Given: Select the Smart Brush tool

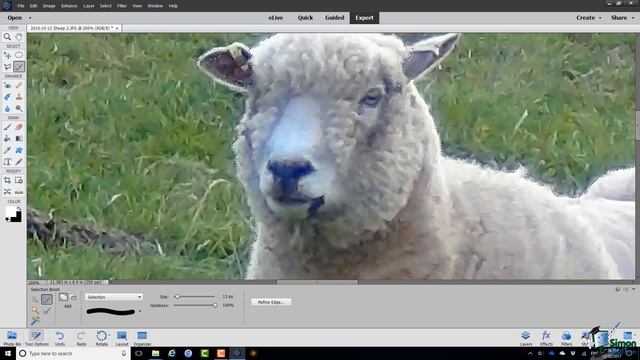Looking at the screenshot, I should tap(7, 97).
